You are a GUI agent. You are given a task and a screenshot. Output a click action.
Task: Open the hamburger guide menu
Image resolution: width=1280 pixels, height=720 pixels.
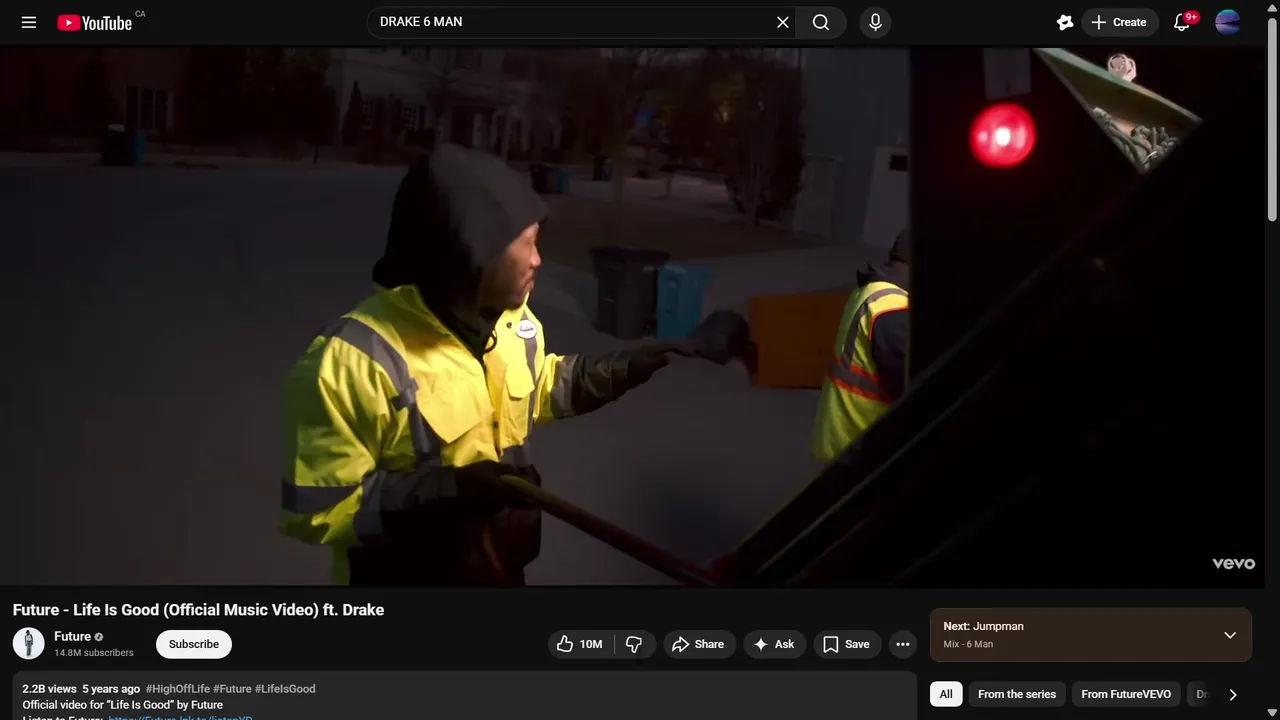pyautogui.click(x=29, y=22)
